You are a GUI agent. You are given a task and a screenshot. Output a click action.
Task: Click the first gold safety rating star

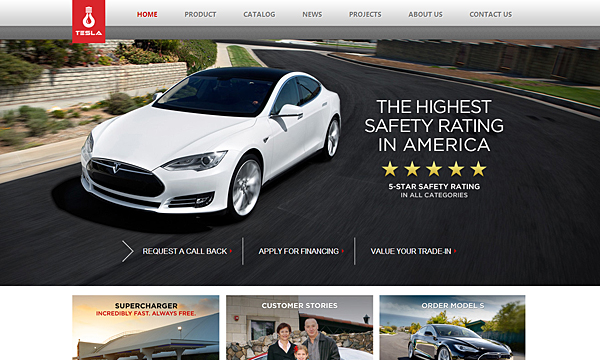coord(390,169)
